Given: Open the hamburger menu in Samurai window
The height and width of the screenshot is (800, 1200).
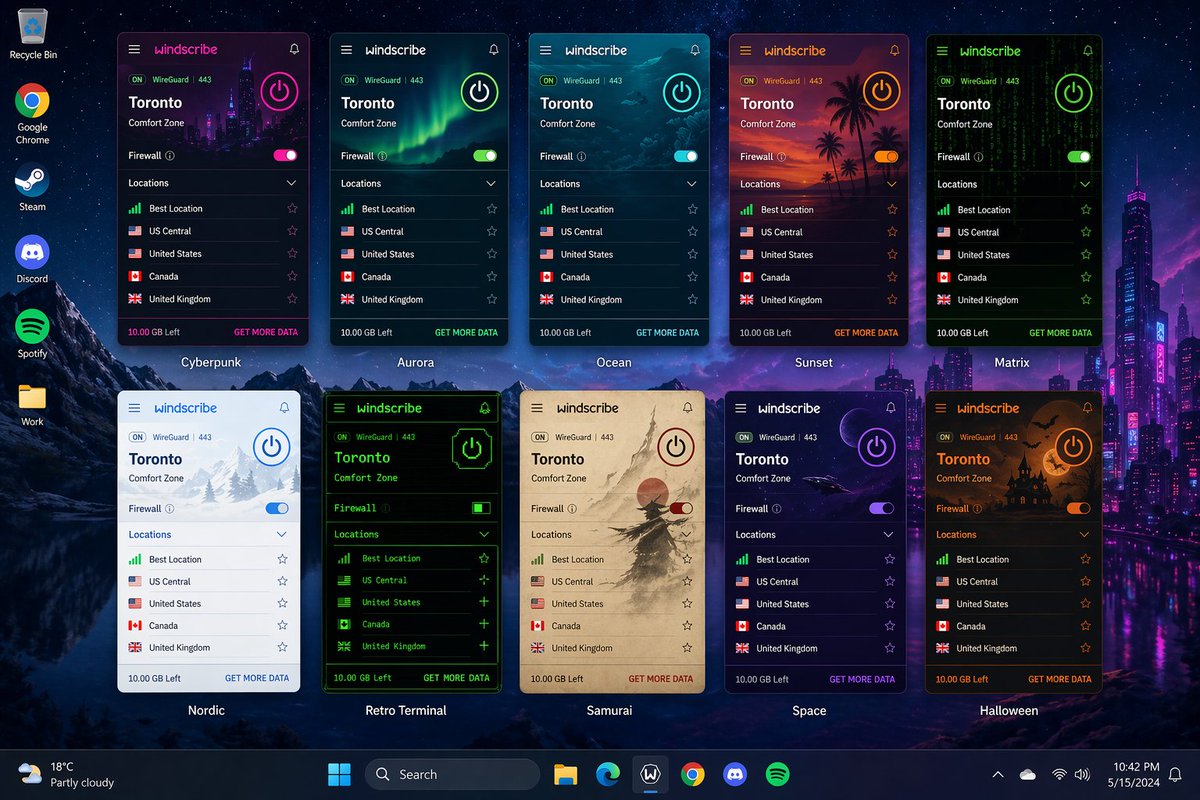Looking at the screenshot, I should (x=537, y=408).
